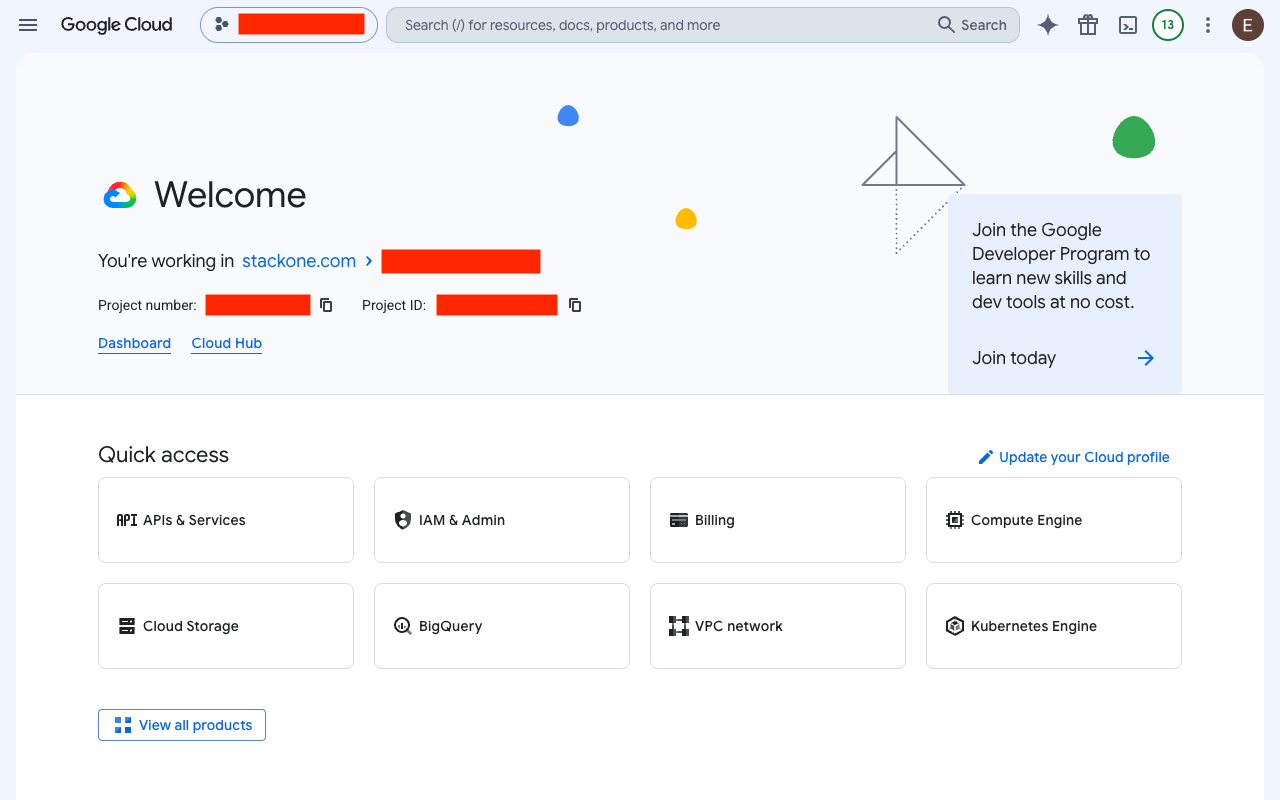1280x800 pixels.
Task: Click the Kubernetes Engine hexagon icon
Action: point(955,626)
